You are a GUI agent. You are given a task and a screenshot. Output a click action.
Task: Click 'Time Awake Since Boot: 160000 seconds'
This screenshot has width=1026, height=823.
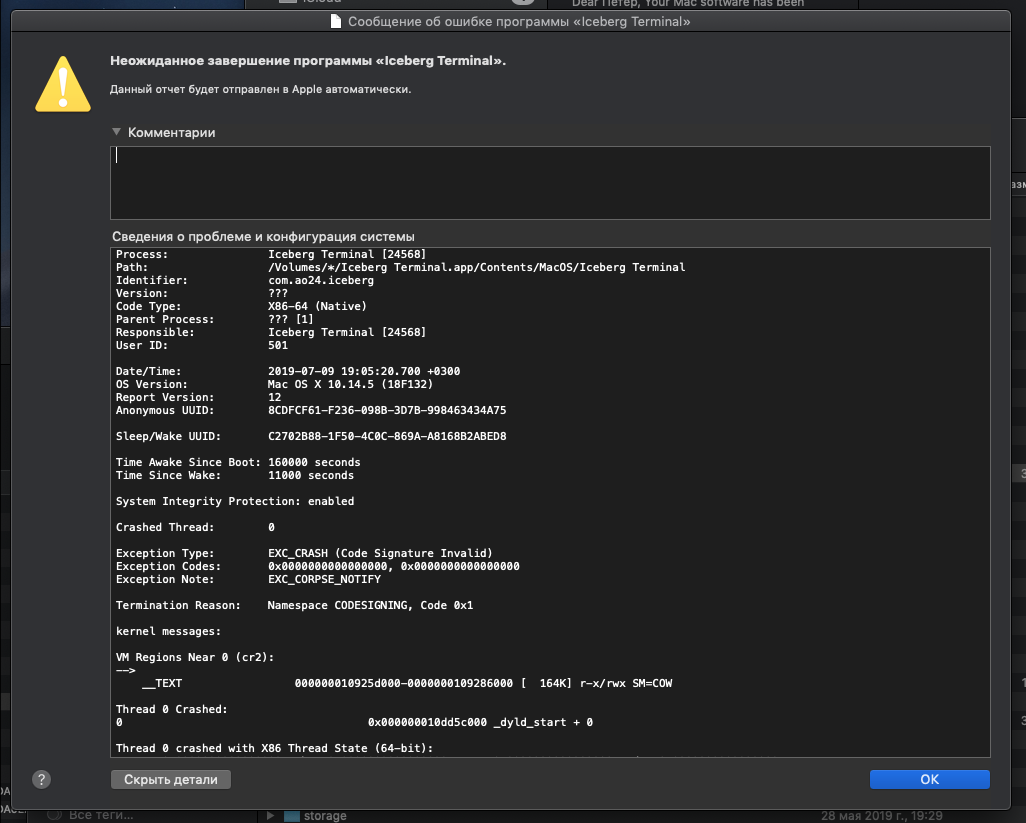[238, 462]
